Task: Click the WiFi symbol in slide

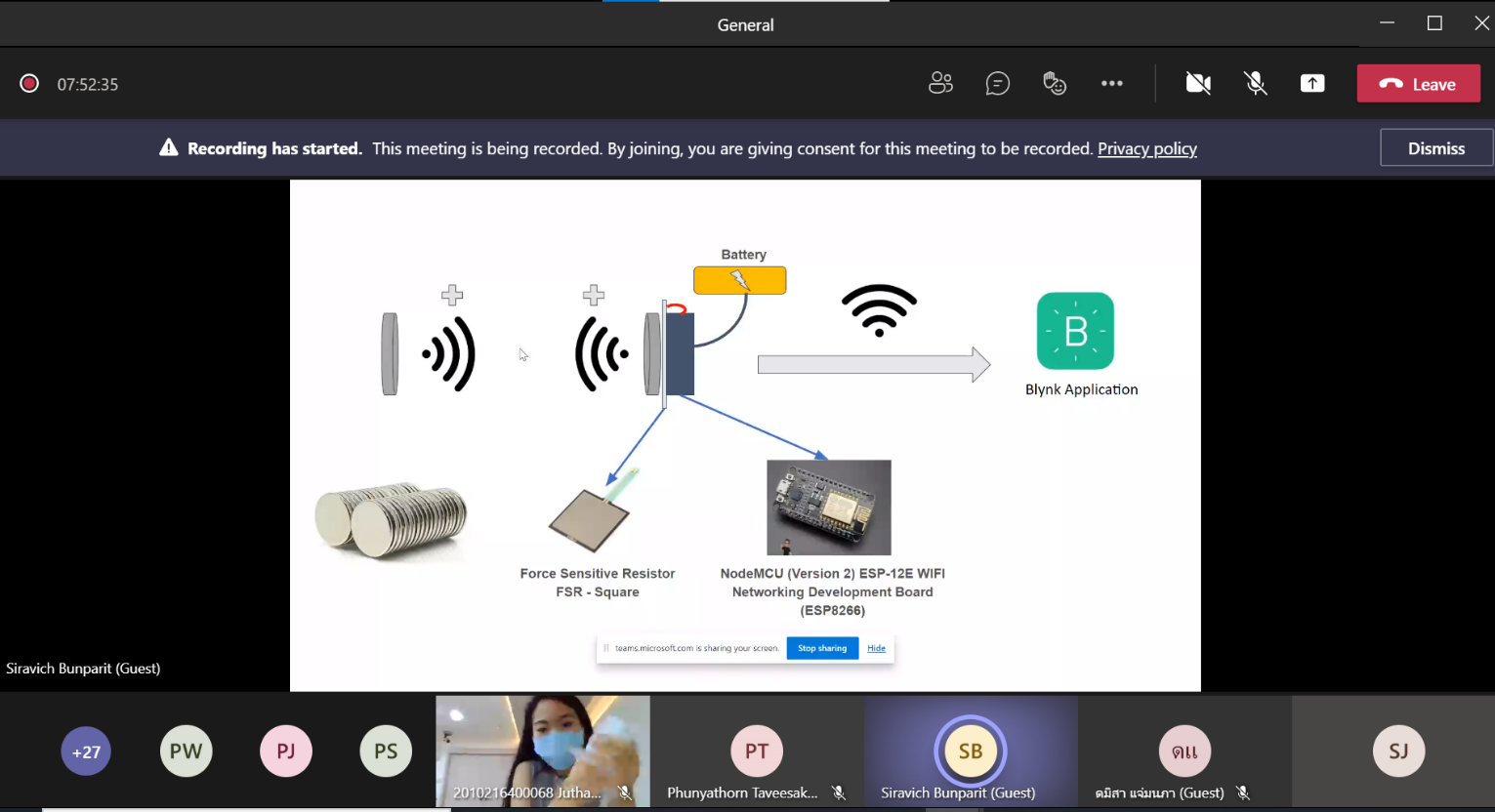Action: [879, 310]
